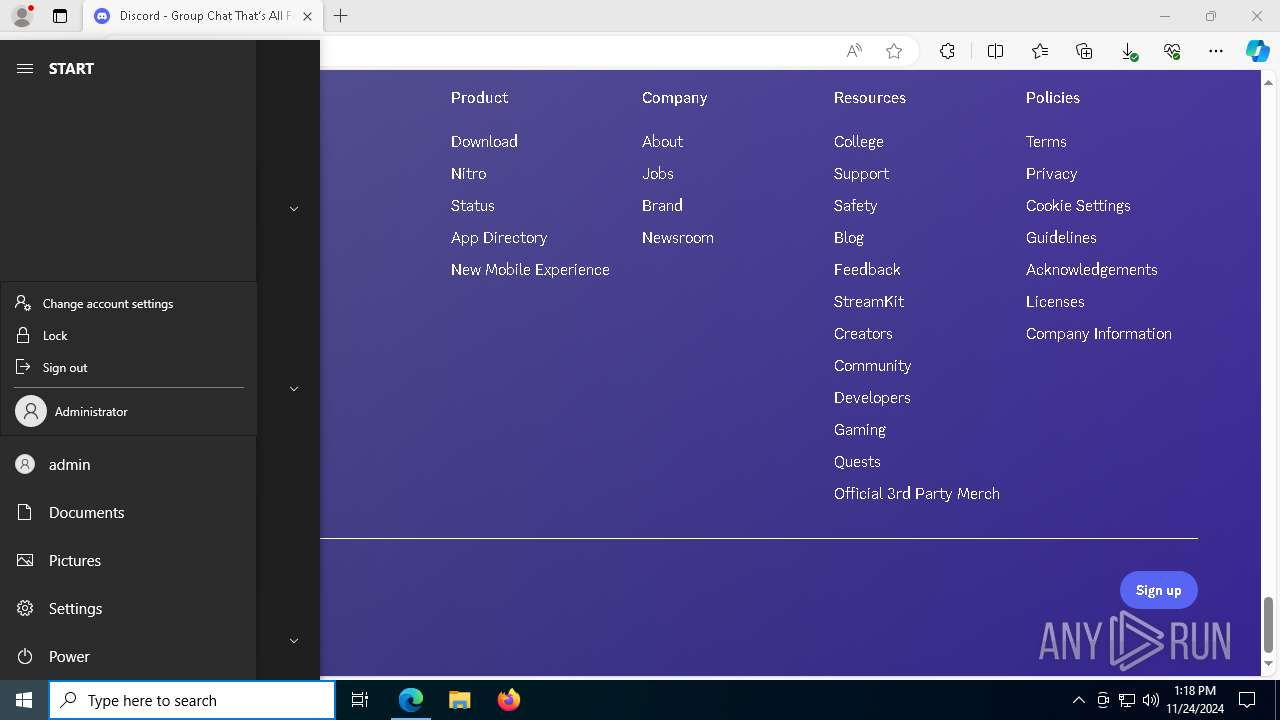The image size is (1280, 720).
Task: Open the Copilot sidebar icon
Action: [1257, 51]
